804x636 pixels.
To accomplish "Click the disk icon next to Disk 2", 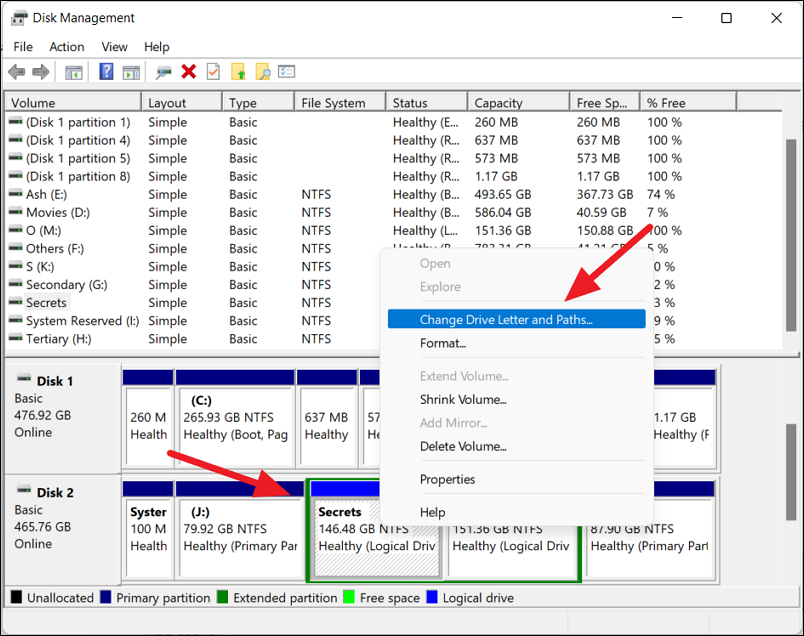I will click(24, 491).
